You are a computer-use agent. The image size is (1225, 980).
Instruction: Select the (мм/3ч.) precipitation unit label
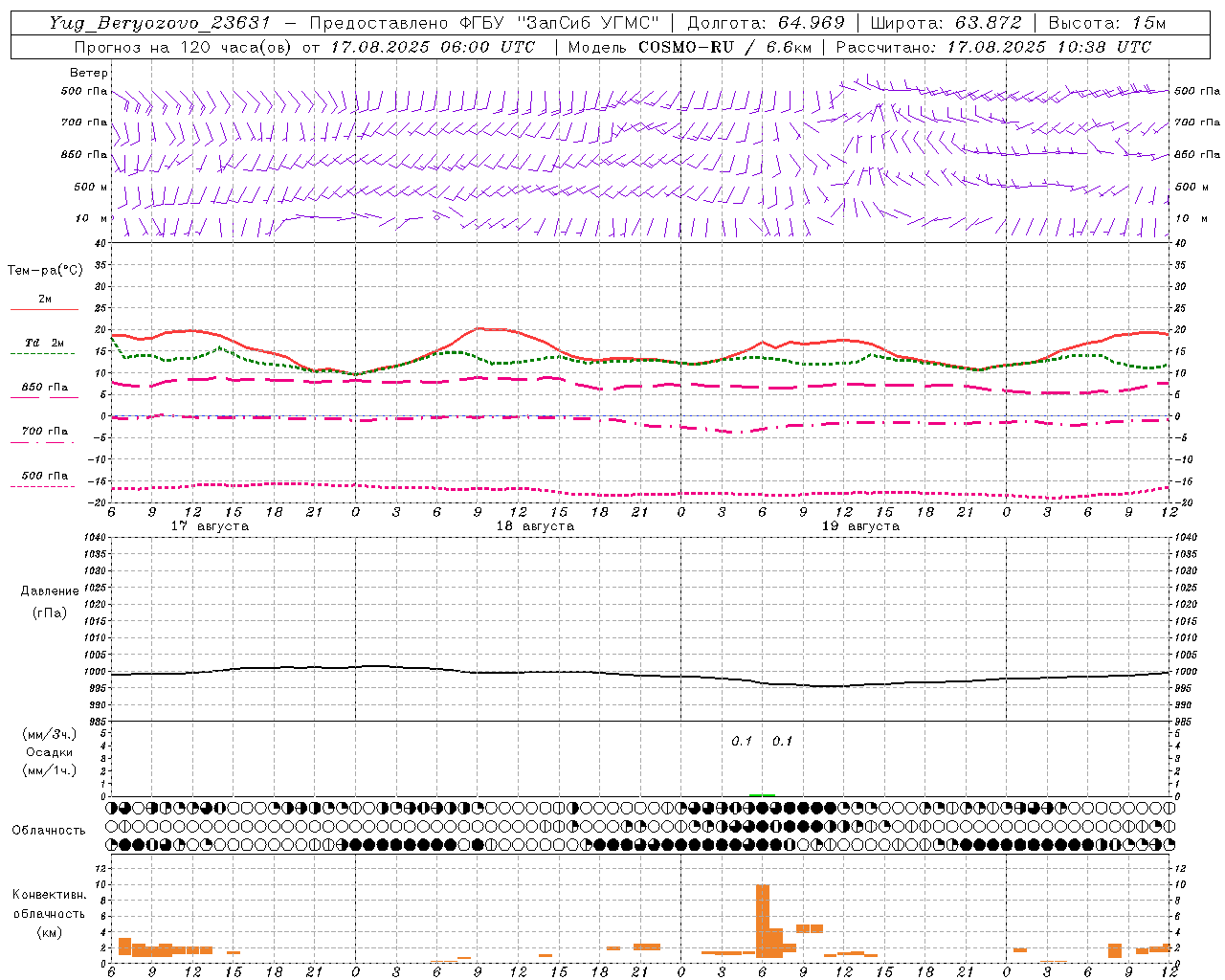tap(51, 734)
